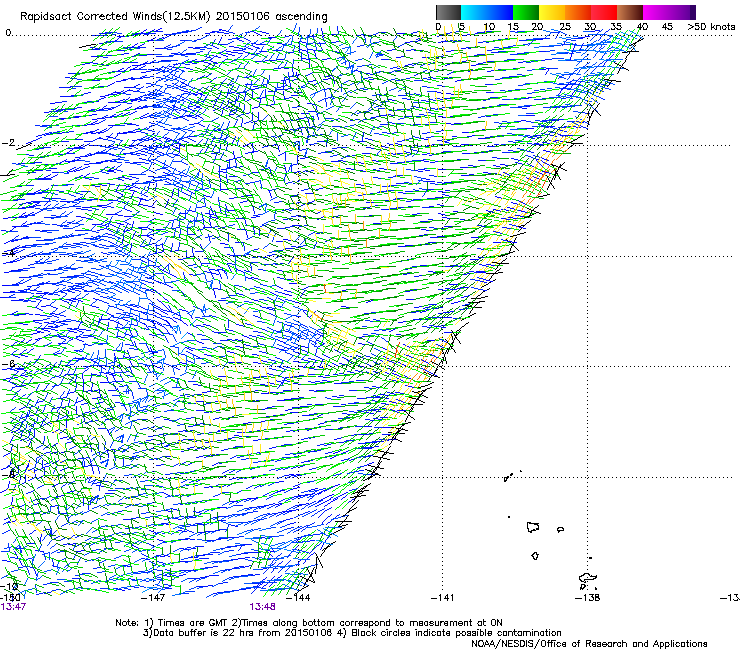
Task: Click the '-144' longitude axis label
Action: point(299,598)
